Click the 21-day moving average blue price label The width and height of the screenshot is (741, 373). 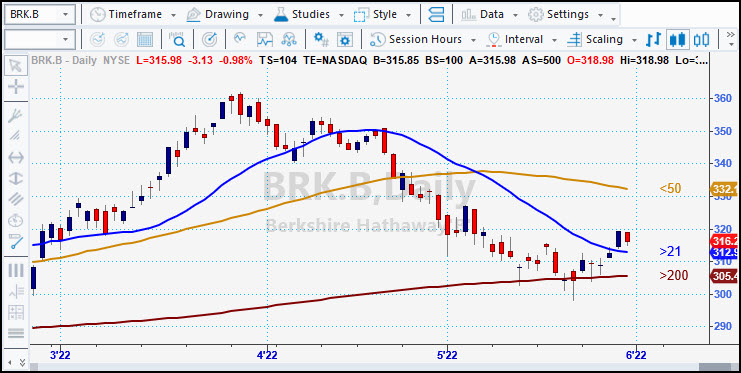pos(725,253)
